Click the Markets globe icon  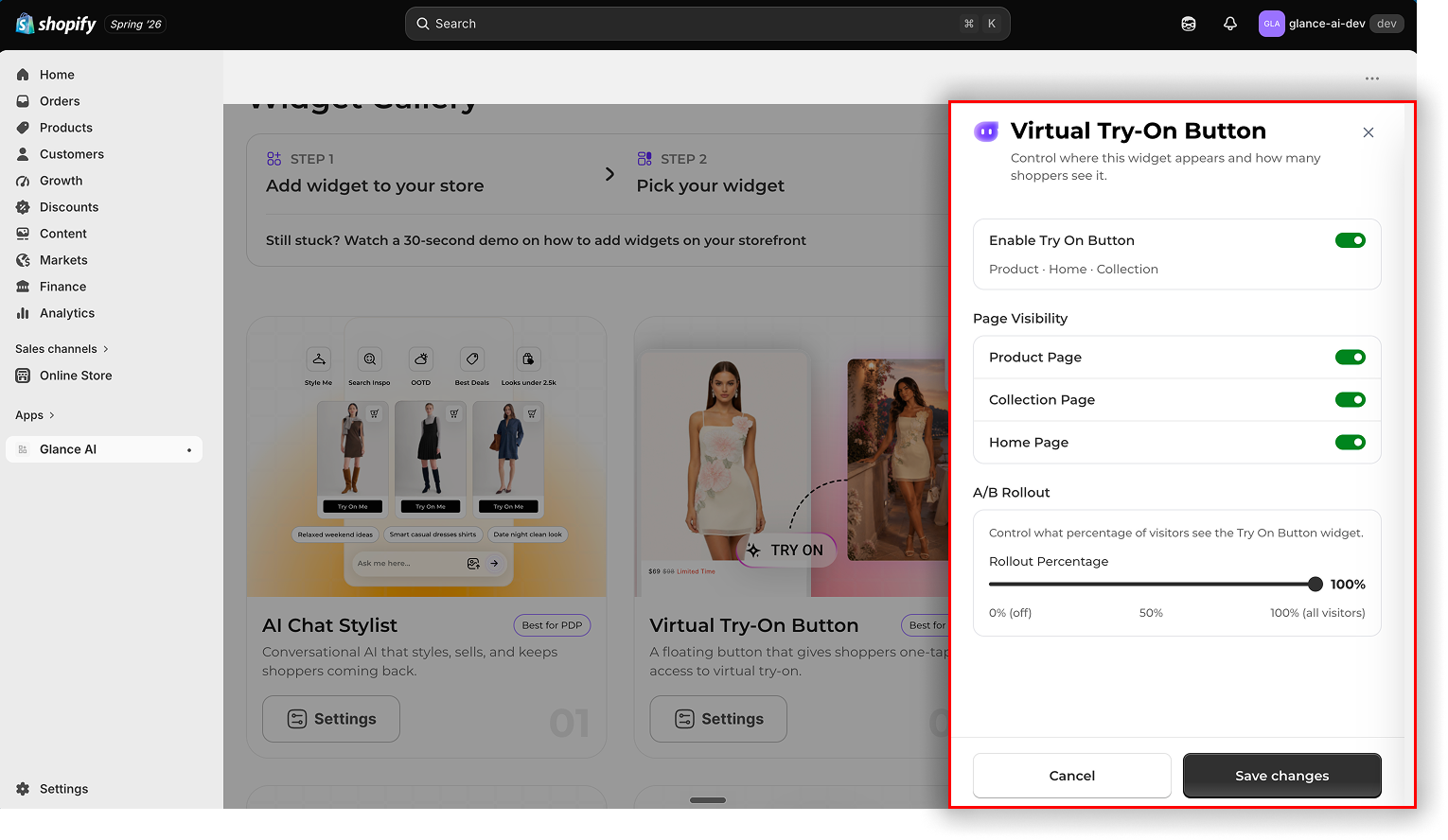(23, 260)
